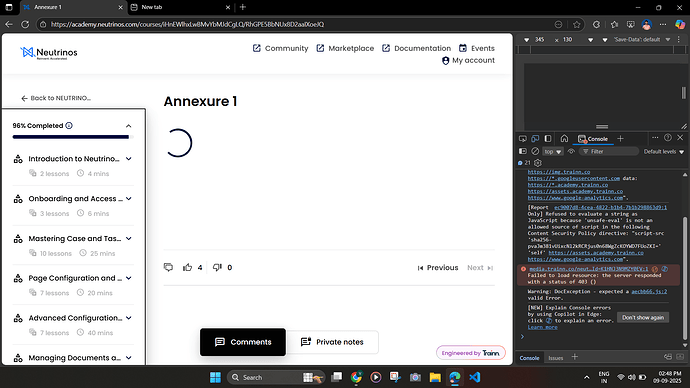Open the Documentation link
The height and width of the screenshot is (388, 690).
coord(416,48)
